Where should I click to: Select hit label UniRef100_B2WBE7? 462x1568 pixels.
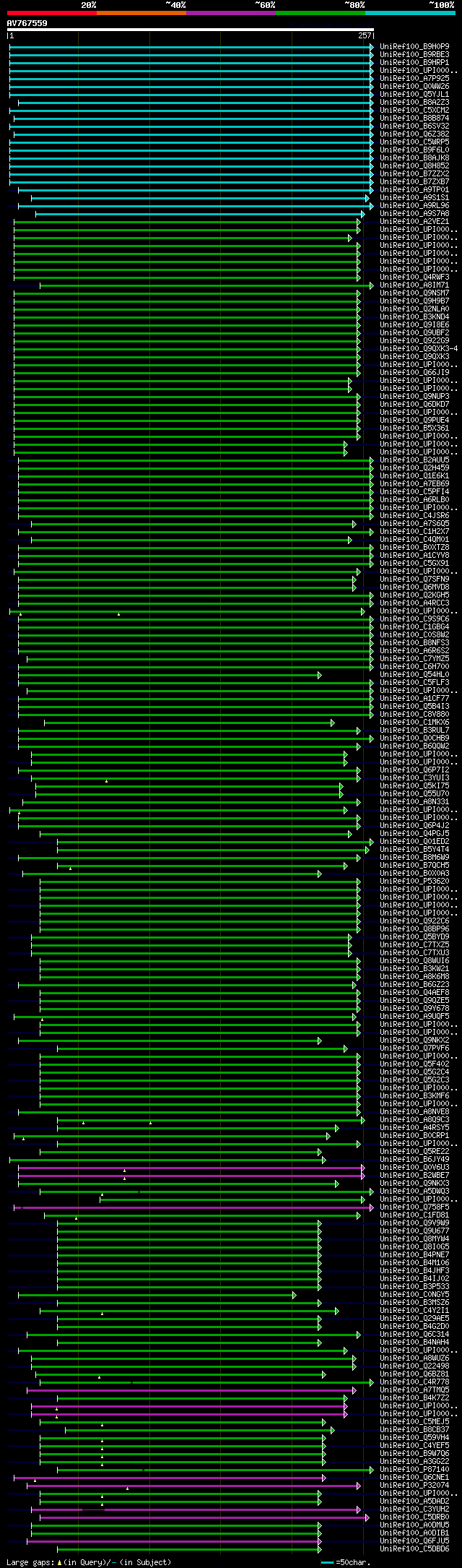pyautogui.click(x=414, y=1175)
